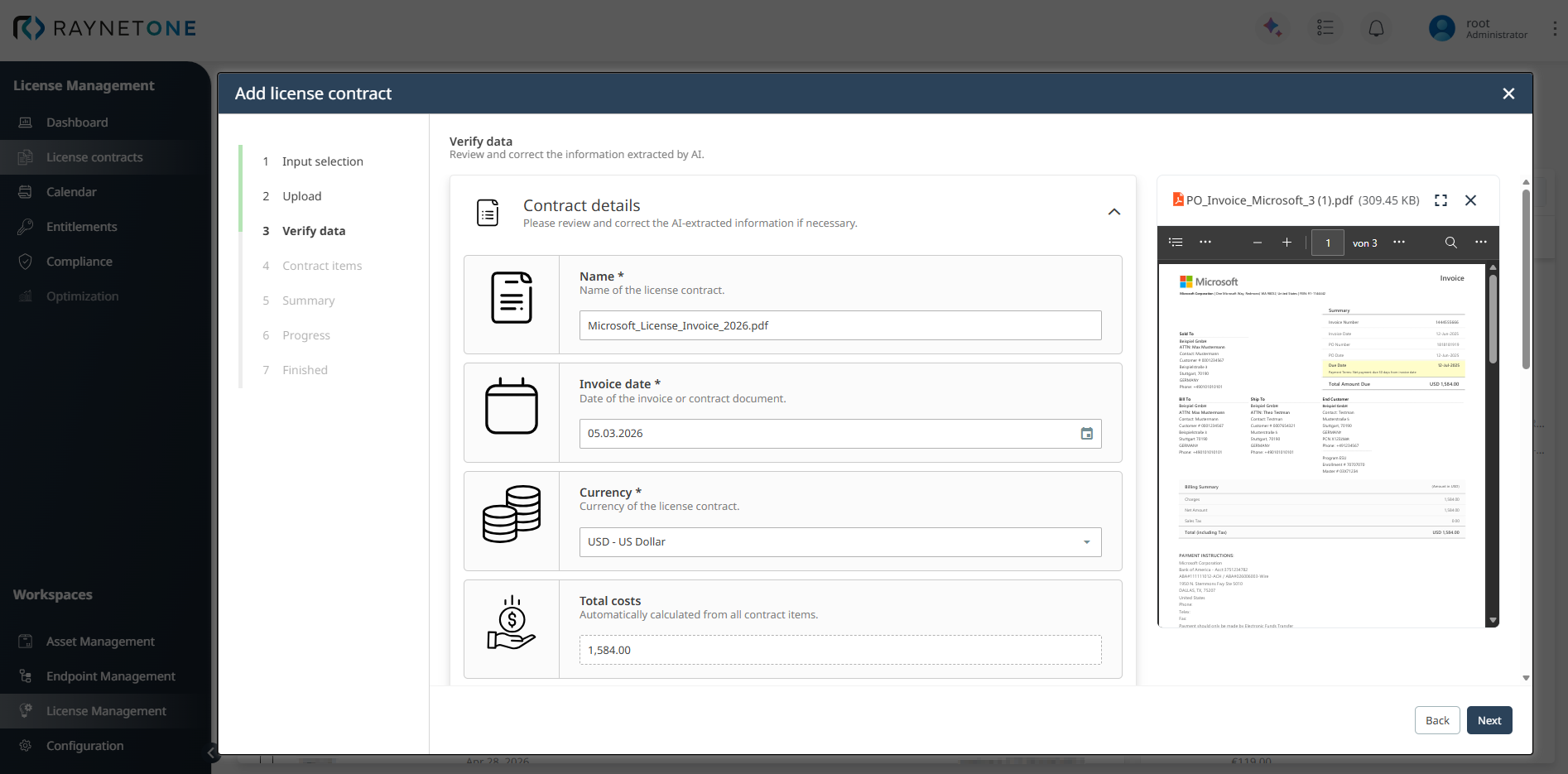Toggle PDF outline list icon
Screen dimensions: 1568x774
1176,243
